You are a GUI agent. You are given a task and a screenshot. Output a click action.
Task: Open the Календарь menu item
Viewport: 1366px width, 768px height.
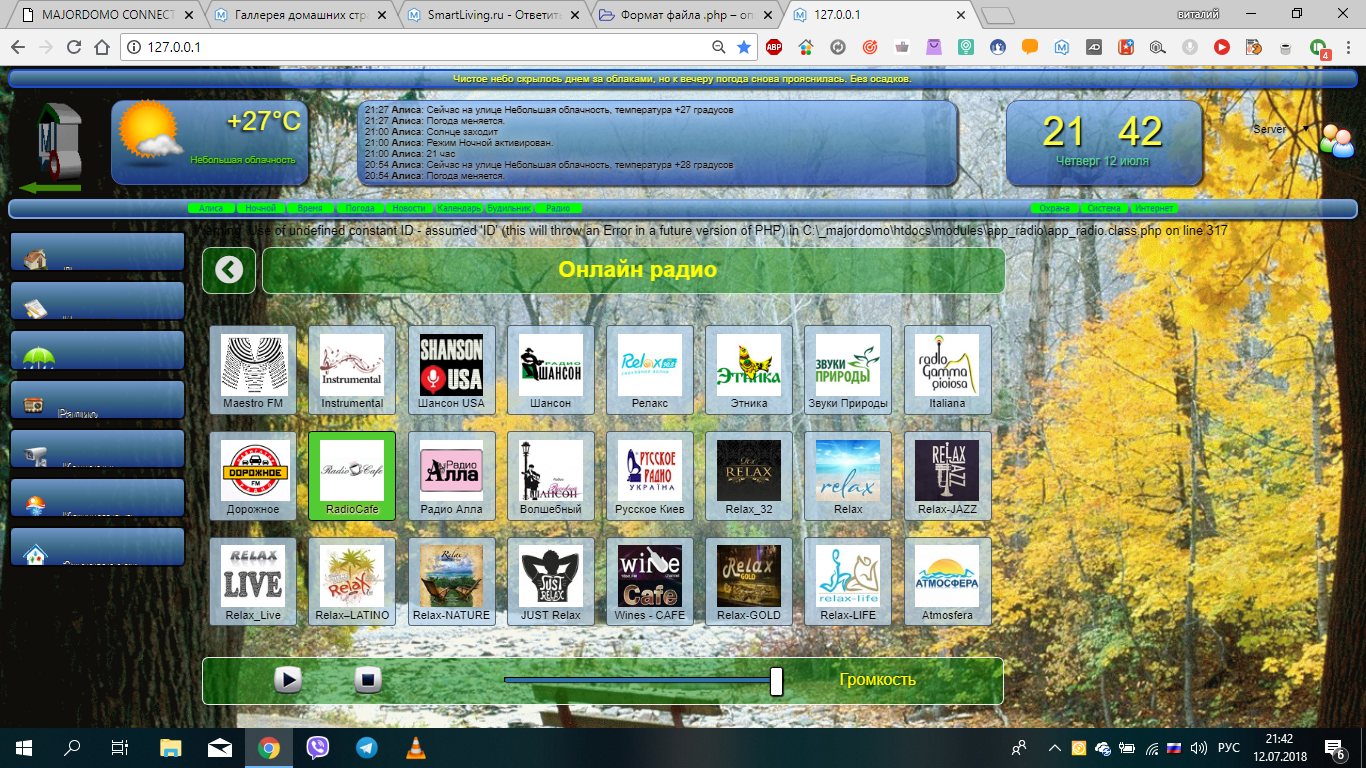(459, 208)
